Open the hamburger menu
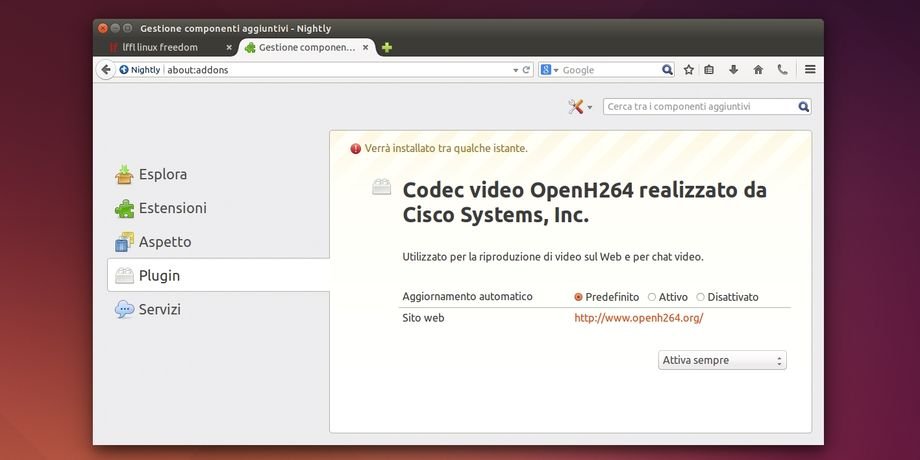Image resolution: width=920 pixels, height=460 pixels. [x=810, y=69]
